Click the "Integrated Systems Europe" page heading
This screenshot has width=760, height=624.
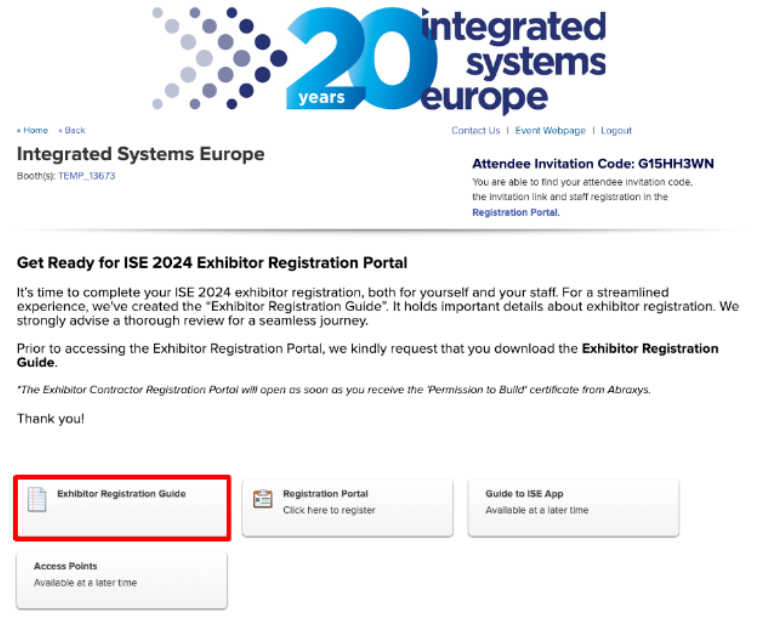[141, 154]
